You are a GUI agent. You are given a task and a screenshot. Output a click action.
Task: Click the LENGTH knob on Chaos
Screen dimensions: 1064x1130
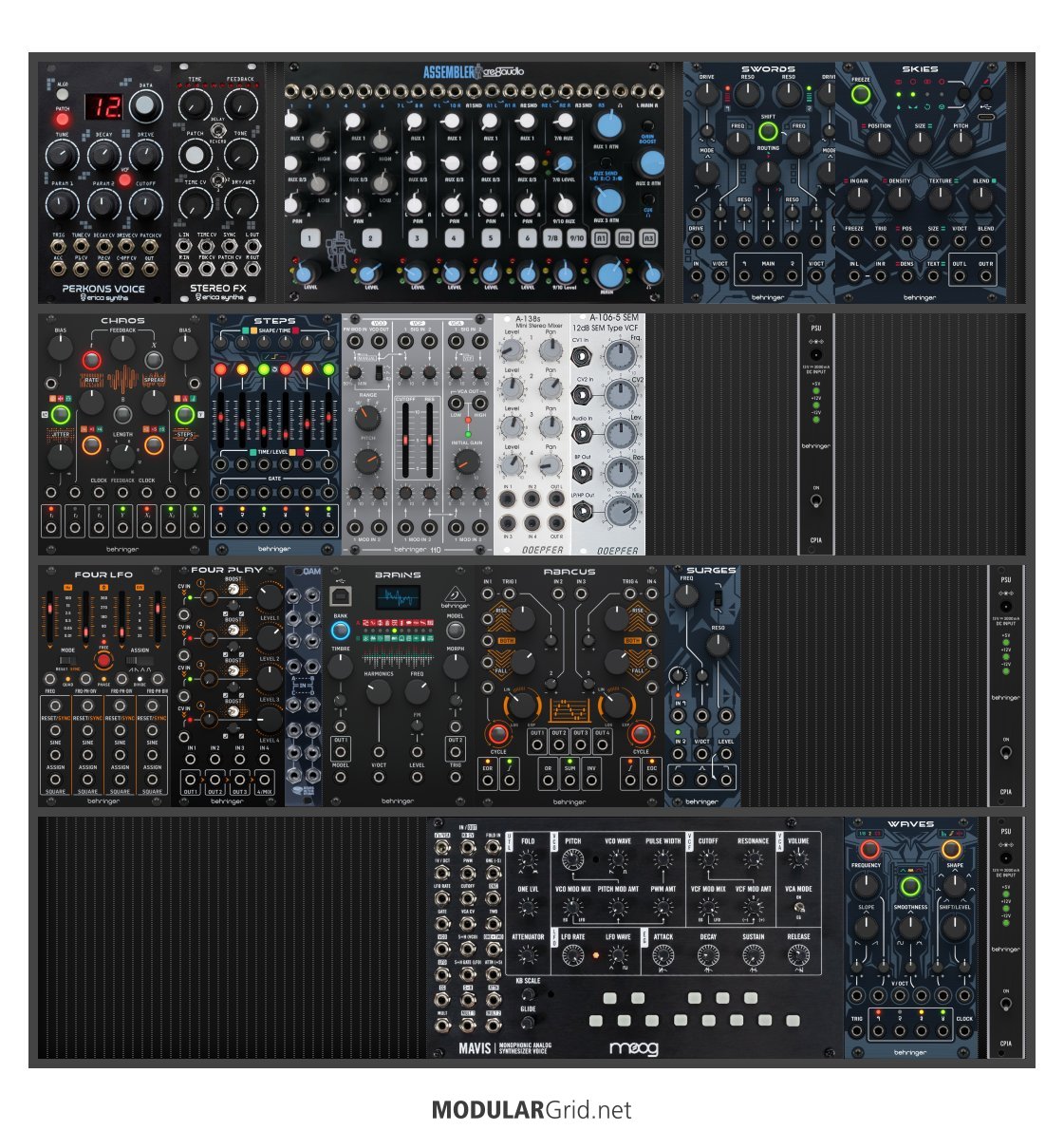(122, 456)
